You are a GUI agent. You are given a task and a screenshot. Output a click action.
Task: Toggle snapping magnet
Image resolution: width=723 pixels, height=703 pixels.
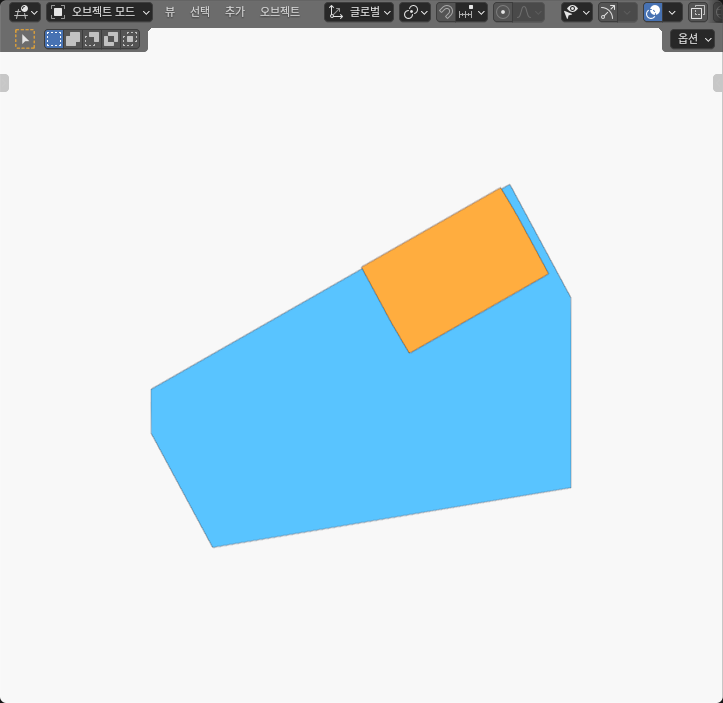[445, 12]
